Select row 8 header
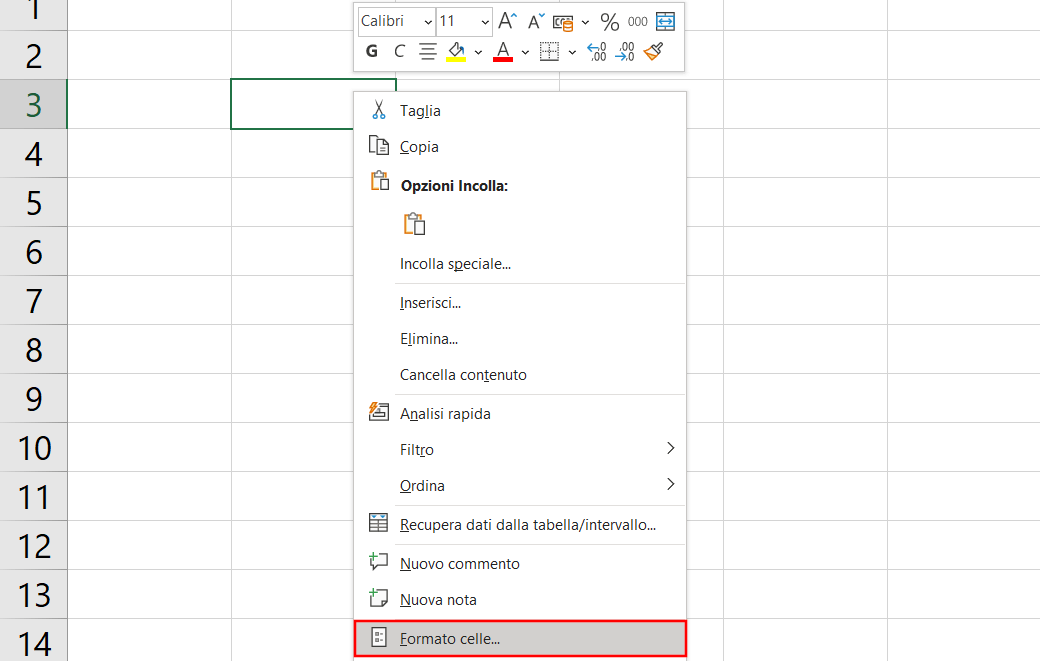This screenshot has height=661, width=1040. coord(33,349)
